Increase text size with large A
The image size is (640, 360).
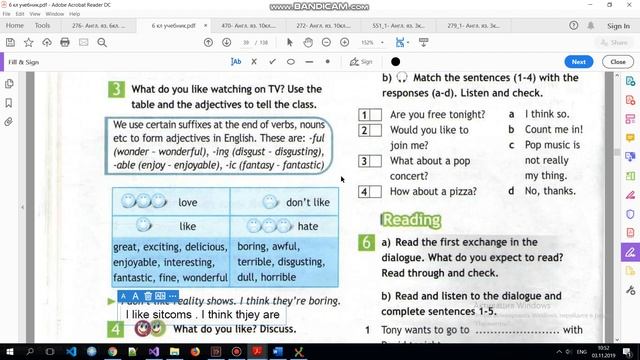(135, 296)
